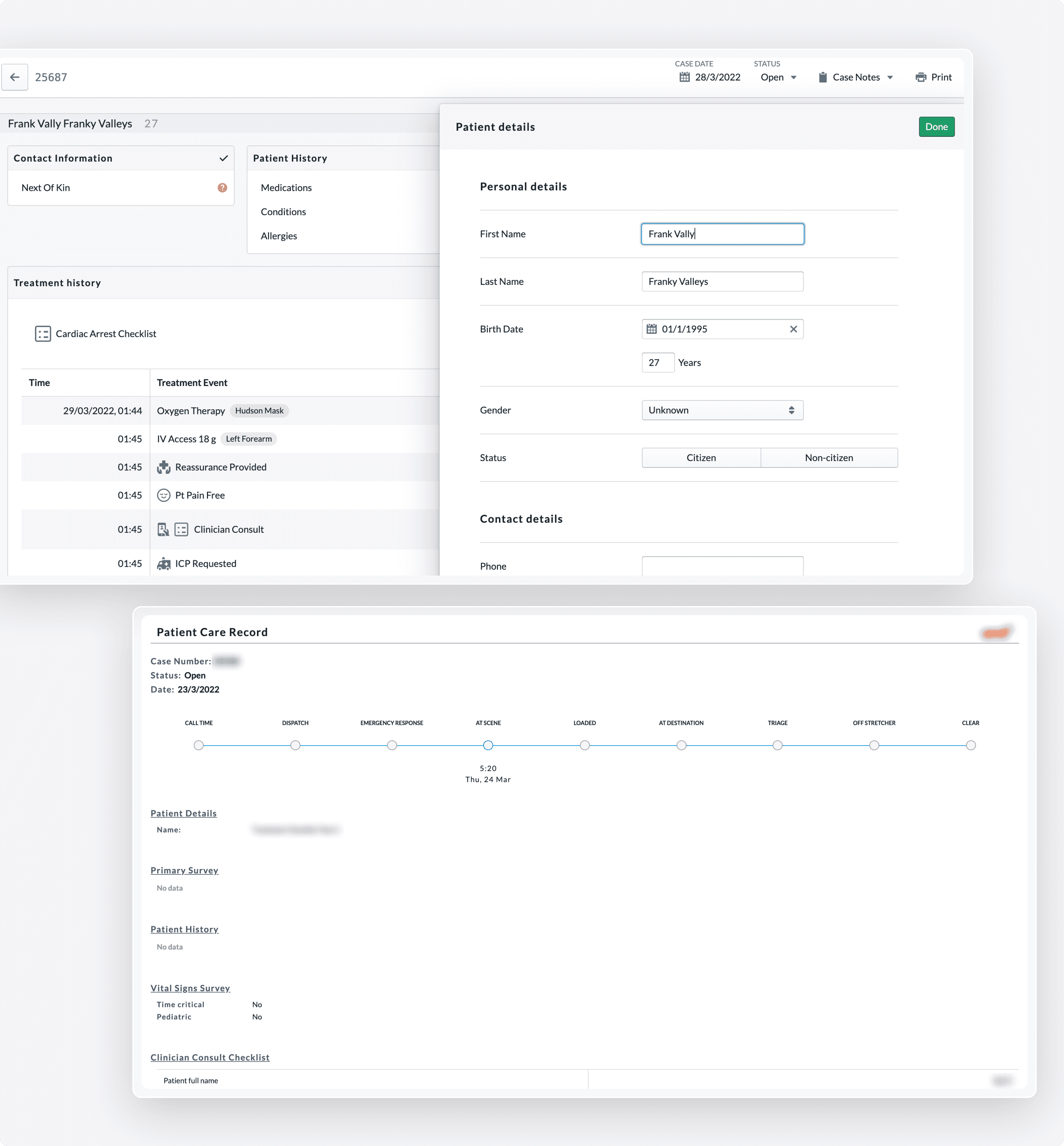1064x1146 pixels.
Task: Click the printer icon
Action: 921,77
